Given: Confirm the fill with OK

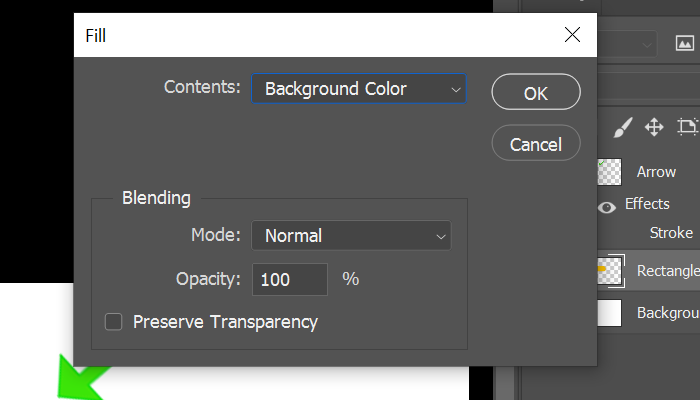Looking at the screenshot, I should click(536, 92).
